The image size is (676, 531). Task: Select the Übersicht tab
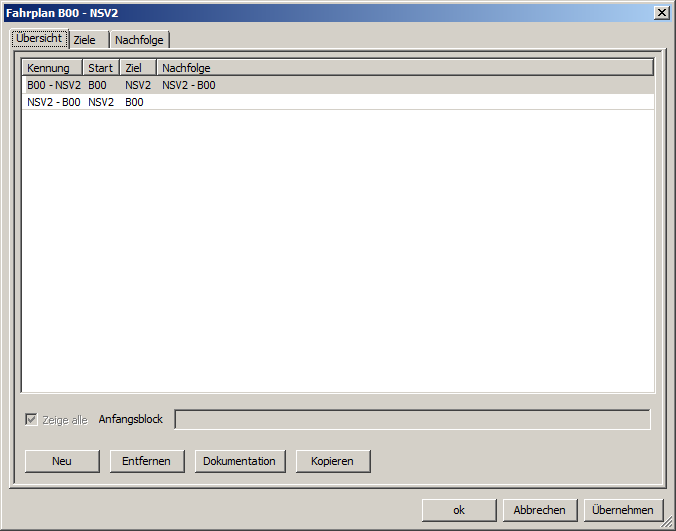tap(40, 38)
